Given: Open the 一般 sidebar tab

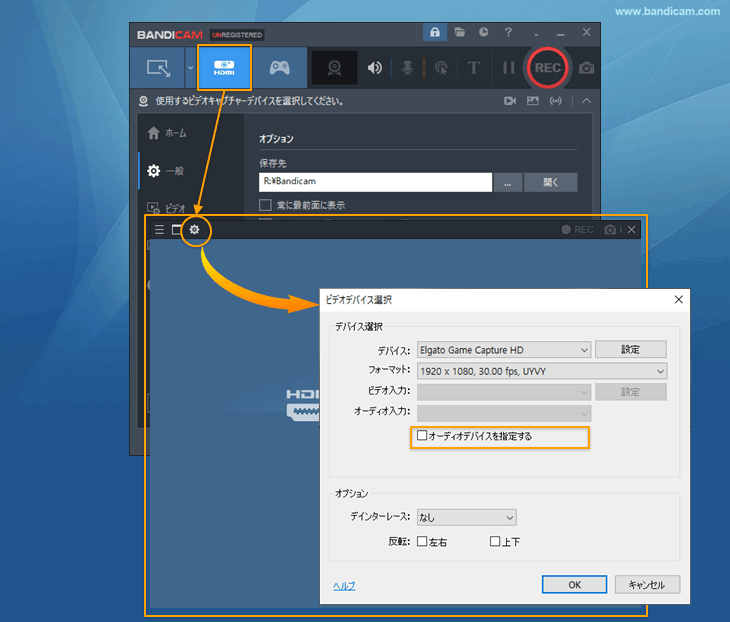Looking at the screenshot, I should click(x=166, y=171).
